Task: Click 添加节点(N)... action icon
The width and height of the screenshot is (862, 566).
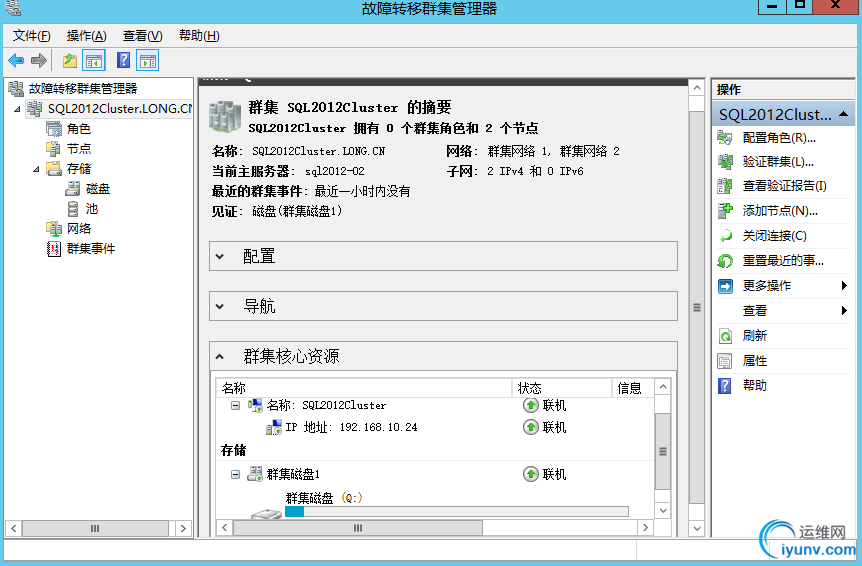Action: 725,210
